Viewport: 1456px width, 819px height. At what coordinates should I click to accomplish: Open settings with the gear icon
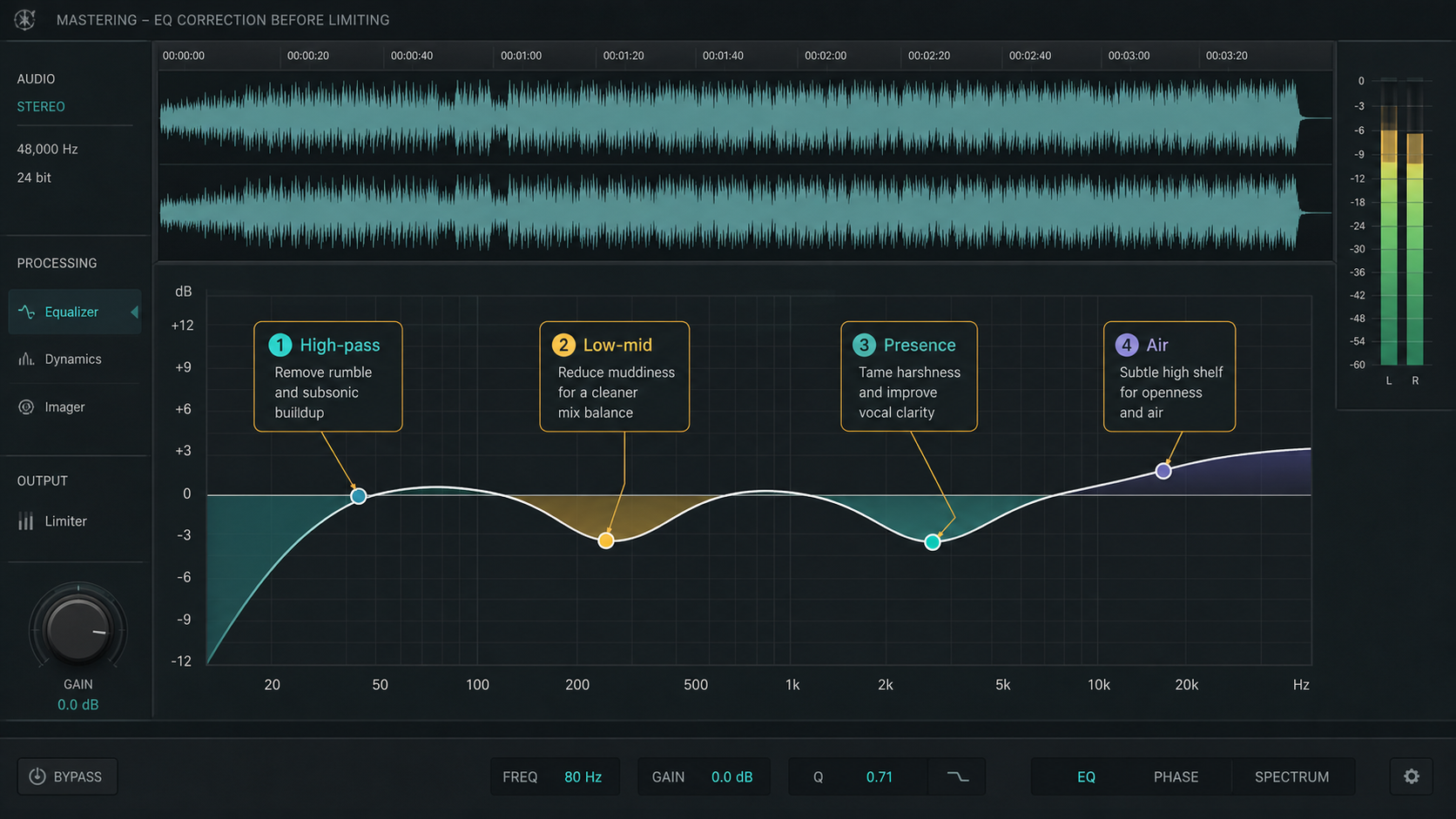coord(1412,776)
